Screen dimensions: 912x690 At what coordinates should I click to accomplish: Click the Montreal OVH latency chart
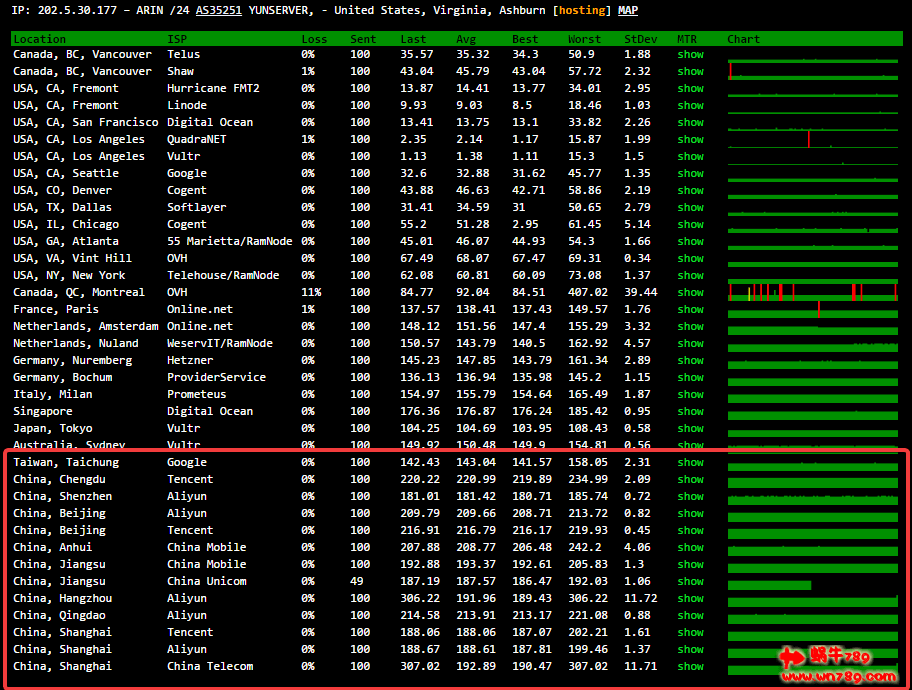(812, 292)
